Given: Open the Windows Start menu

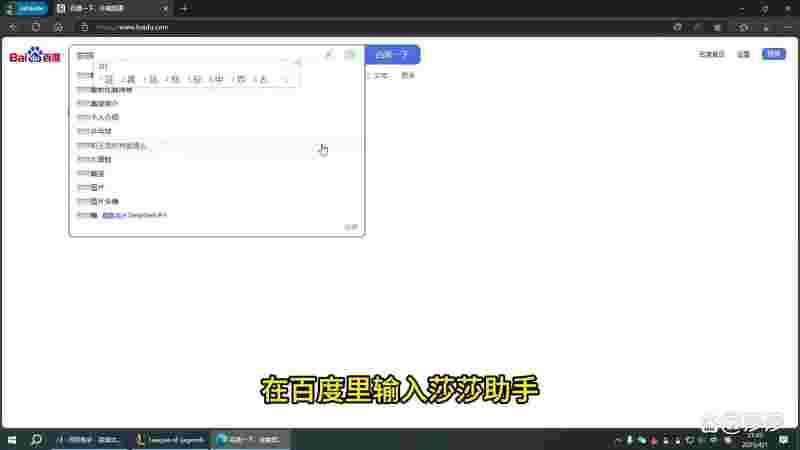Looking at the screenshot, I should 12,439.
